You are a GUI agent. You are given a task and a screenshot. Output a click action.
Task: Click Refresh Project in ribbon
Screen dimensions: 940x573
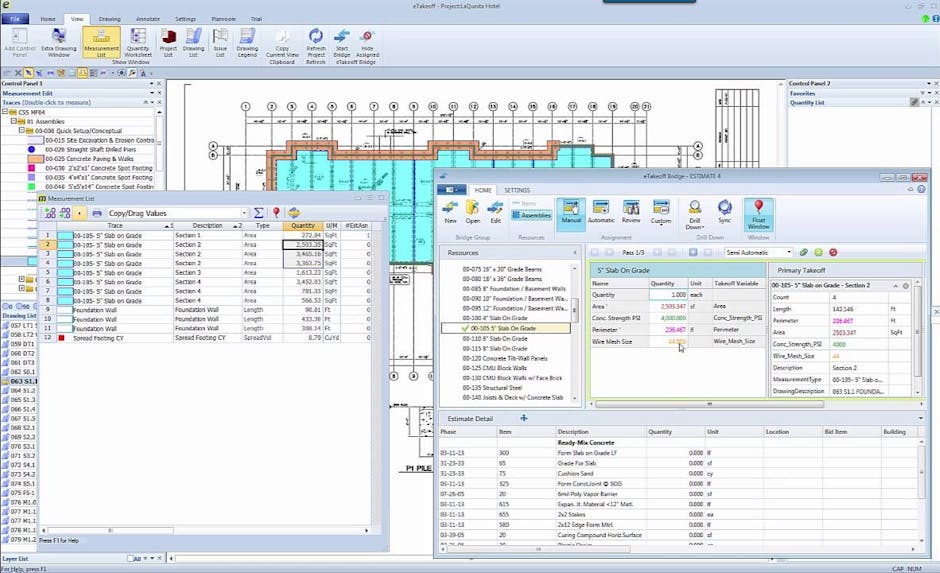316,45
